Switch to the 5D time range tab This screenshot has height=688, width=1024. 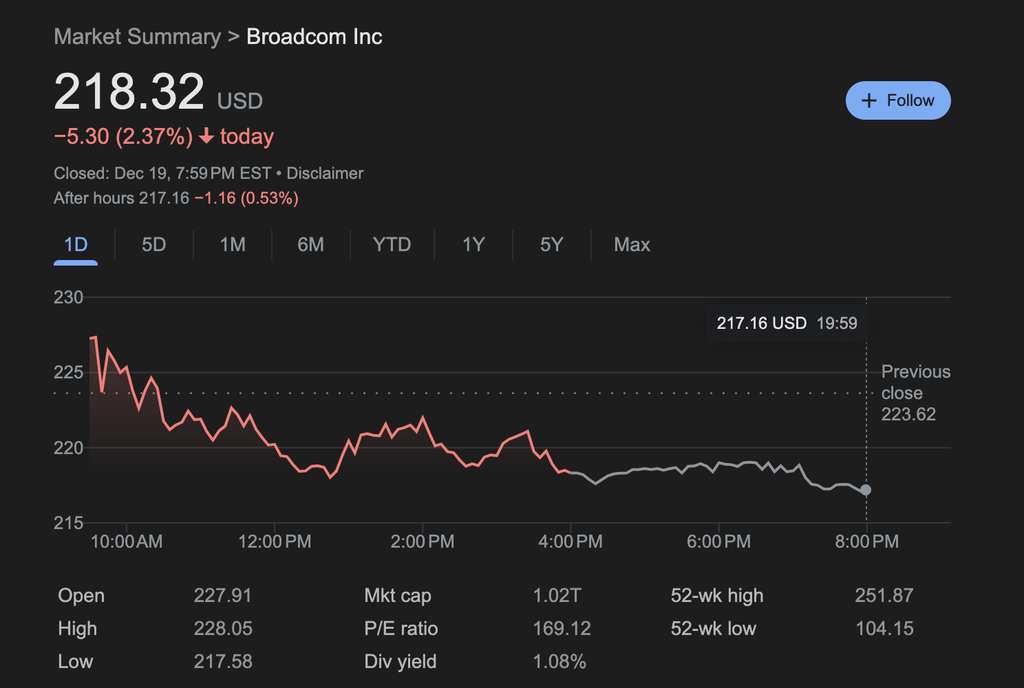(x=154, y=245)
